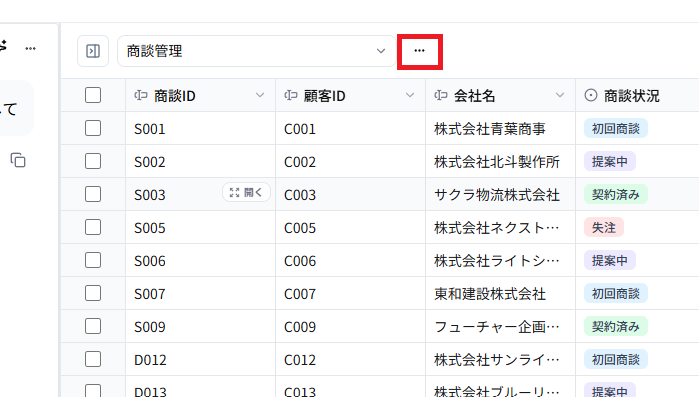The image size is (699, 397).
Task: Click the 初回商談 tag in D012 row
Action: [x=616, y=359]
